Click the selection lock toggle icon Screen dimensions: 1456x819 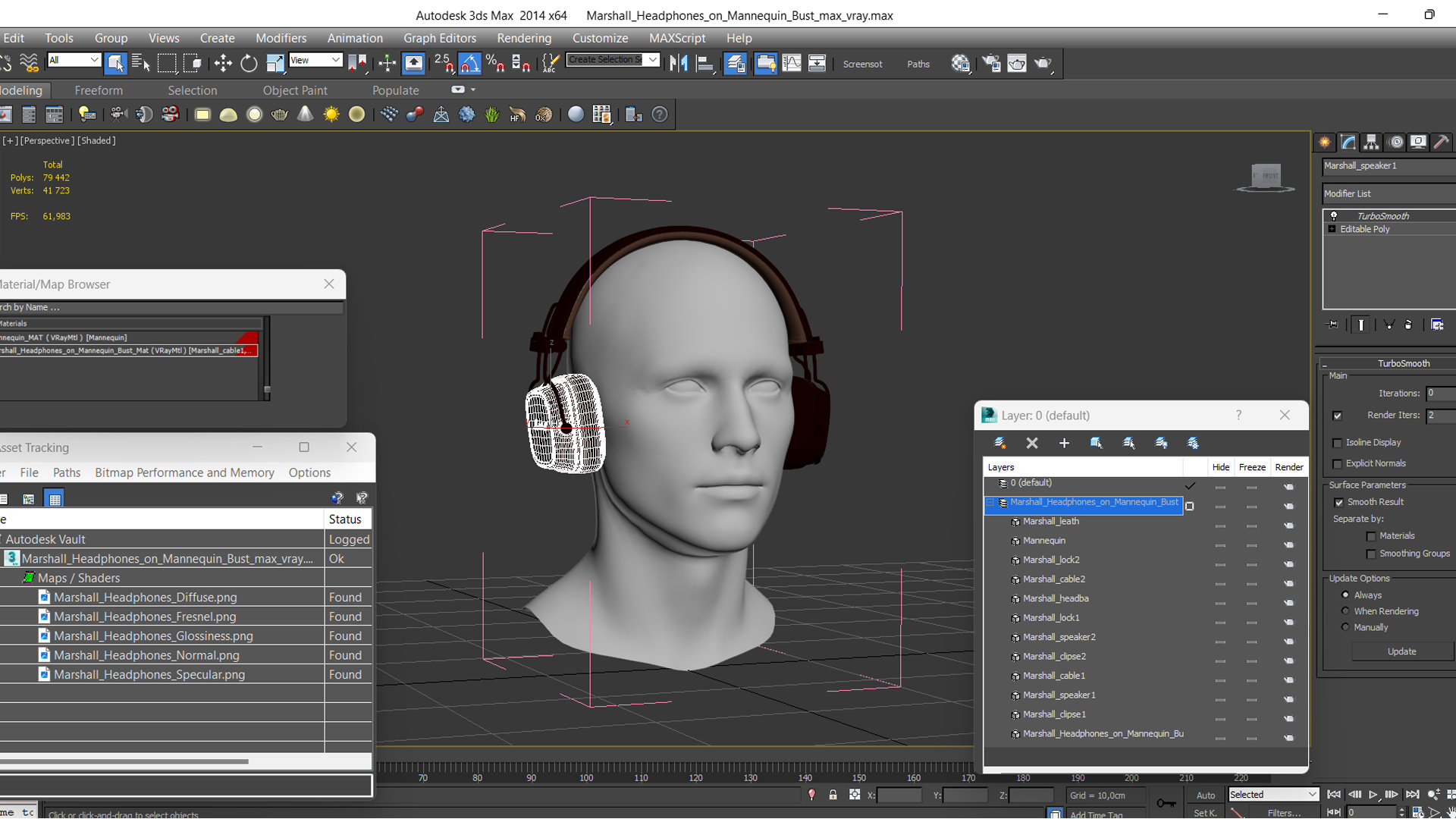tap(833, 795)
